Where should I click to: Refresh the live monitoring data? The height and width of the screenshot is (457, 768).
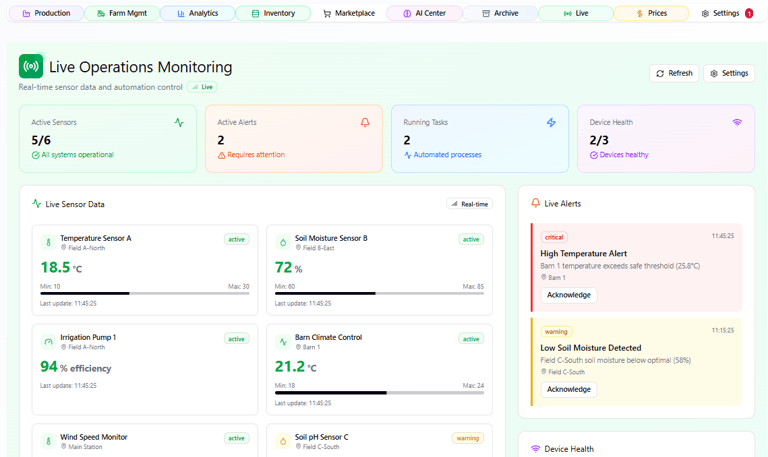674,73
